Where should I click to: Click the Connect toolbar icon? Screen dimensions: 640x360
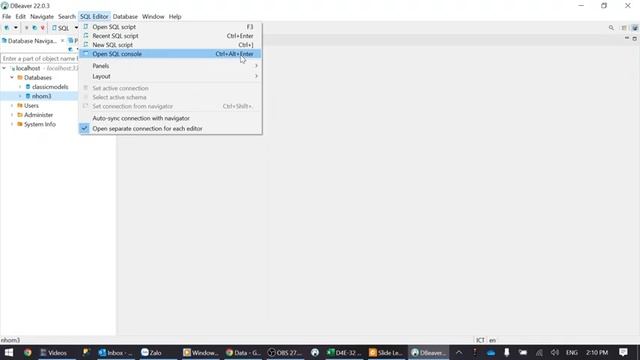27,28
